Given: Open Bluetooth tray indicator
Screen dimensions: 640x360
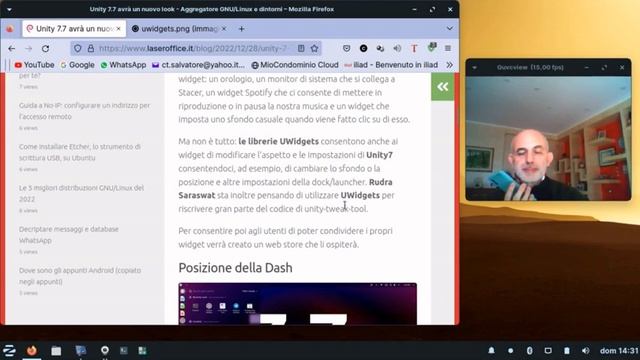Looking at the screenshot, I should [529, 350].
